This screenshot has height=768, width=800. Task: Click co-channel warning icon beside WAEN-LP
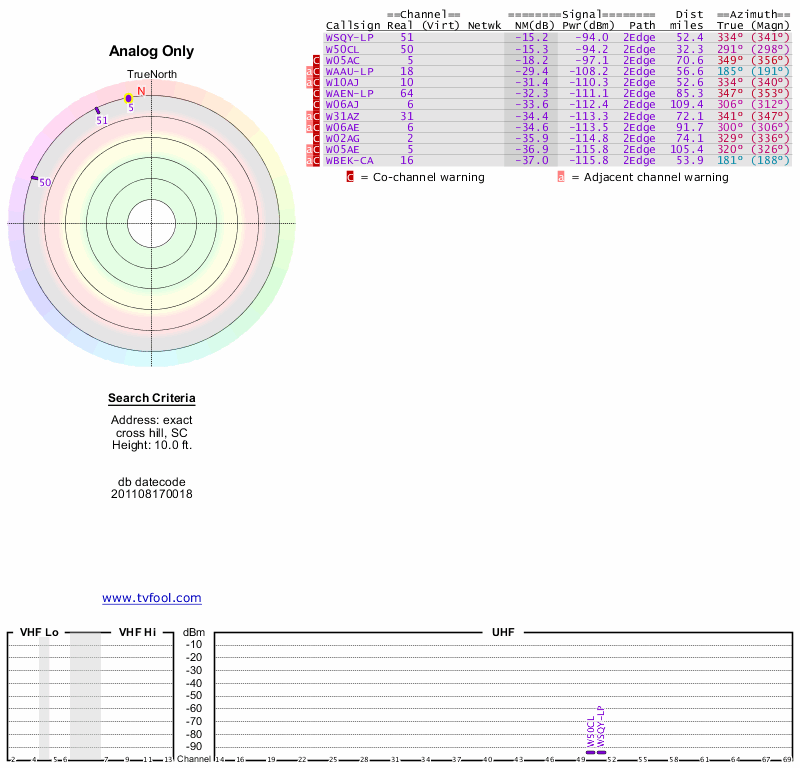pyautogui.click(x=317, y=93)
